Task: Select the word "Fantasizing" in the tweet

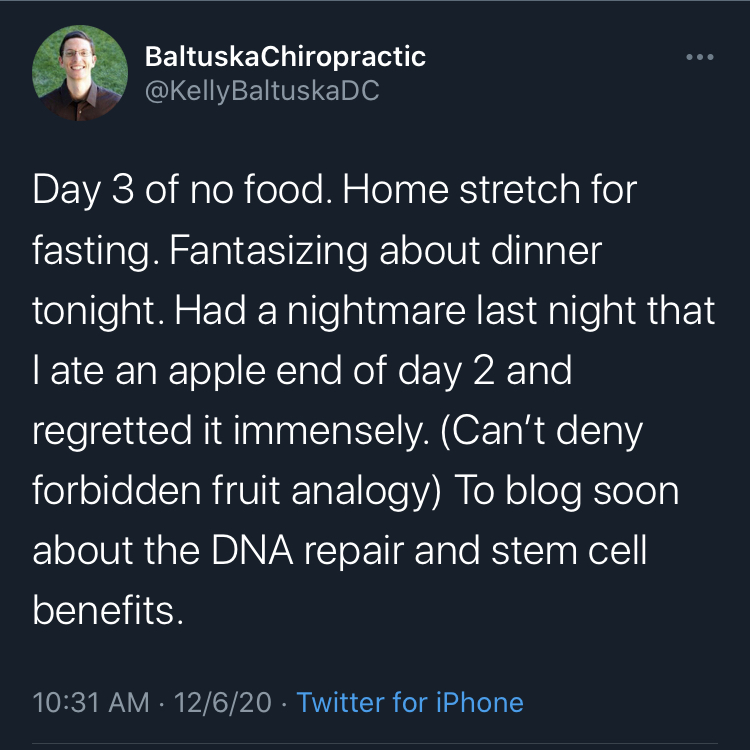Action: pos(268,251)
